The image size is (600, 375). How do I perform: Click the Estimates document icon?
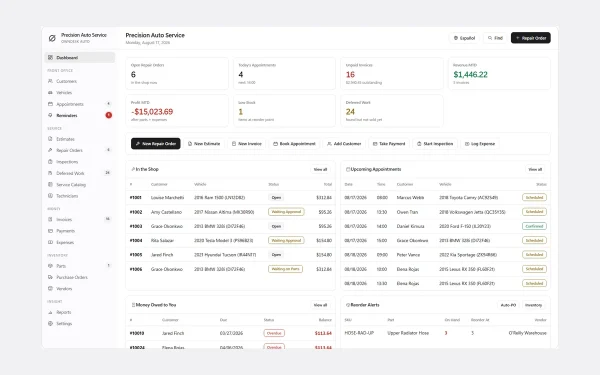tap(50, 139)
